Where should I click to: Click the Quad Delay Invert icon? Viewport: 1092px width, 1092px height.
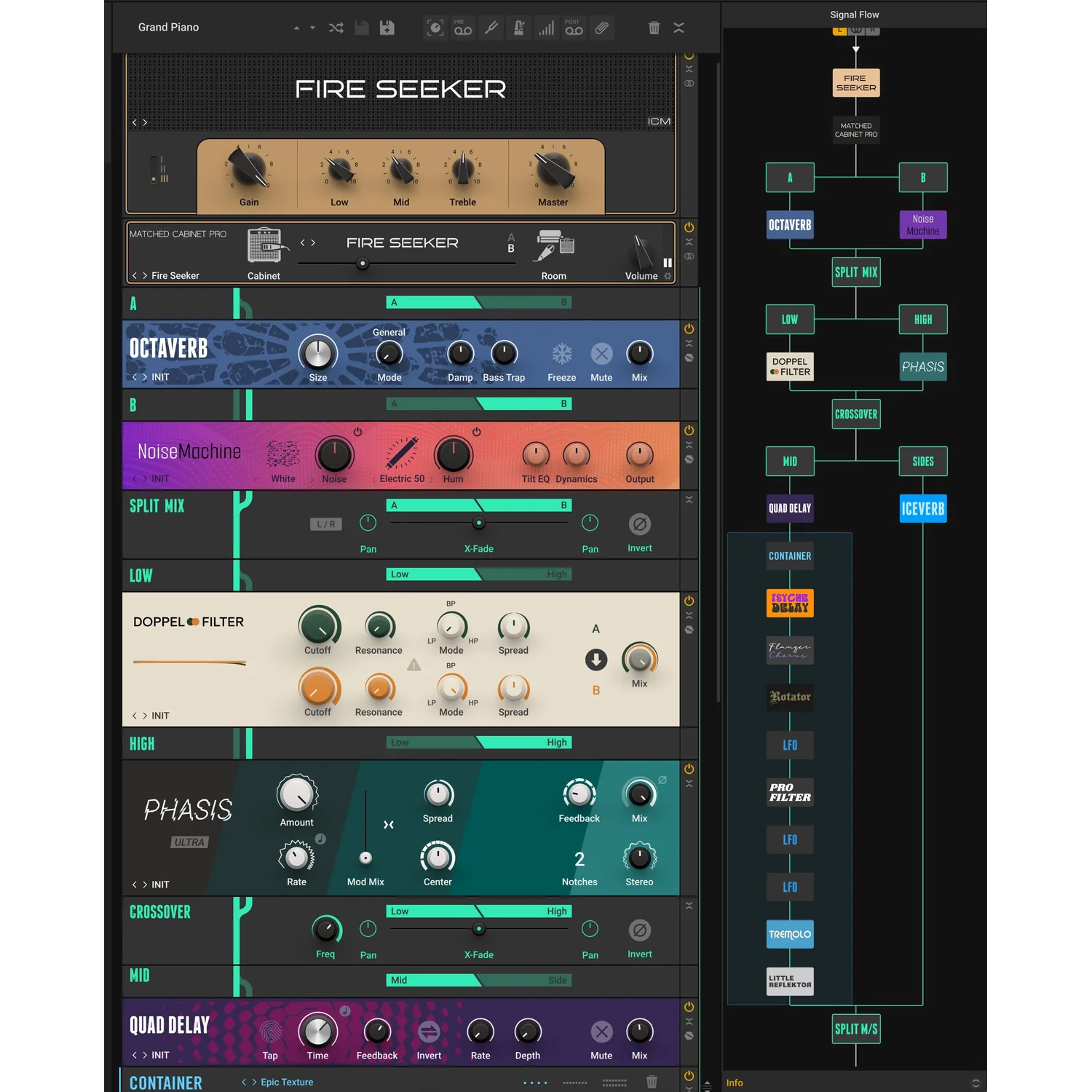[429, 1032]
